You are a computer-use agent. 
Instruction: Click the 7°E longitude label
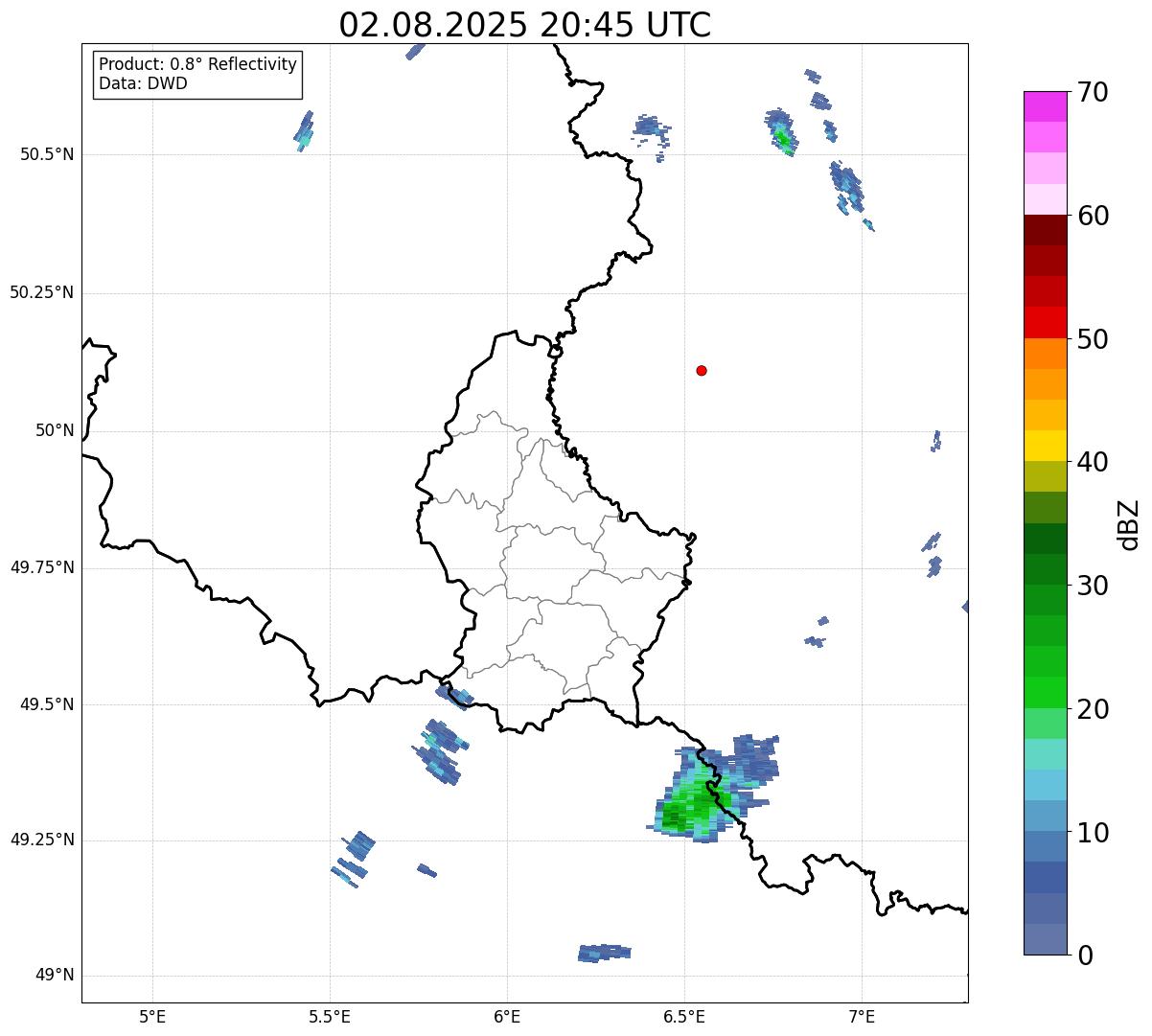click(x=862, y=1016)
